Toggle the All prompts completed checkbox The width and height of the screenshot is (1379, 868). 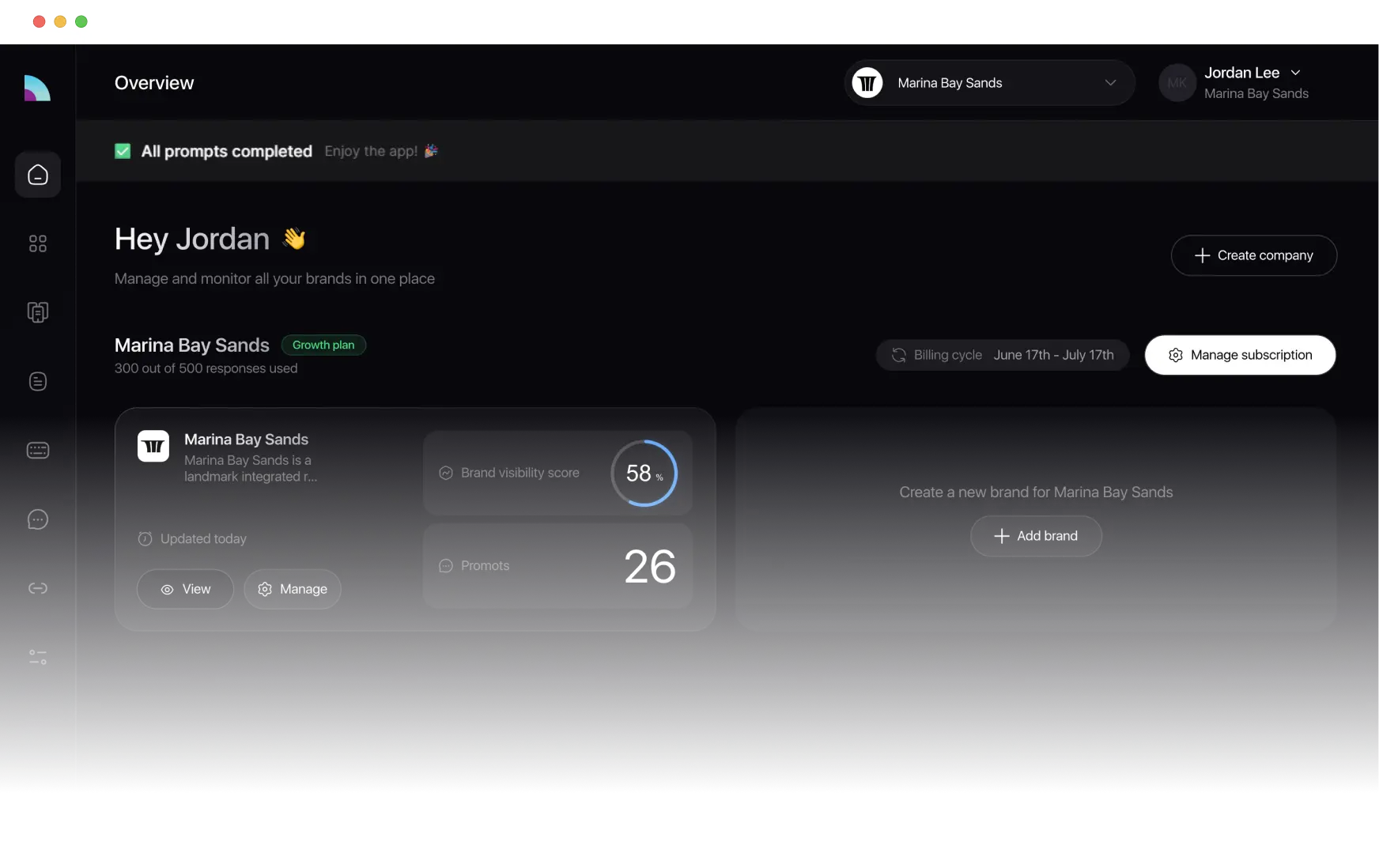tap(123, 151)
